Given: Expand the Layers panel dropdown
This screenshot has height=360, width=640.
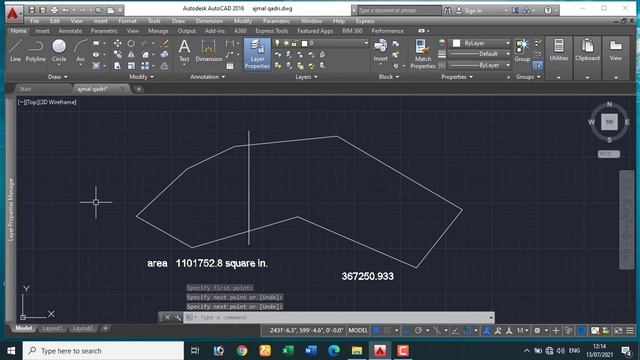Looking at the screenshot, I should tap(306, 77).
